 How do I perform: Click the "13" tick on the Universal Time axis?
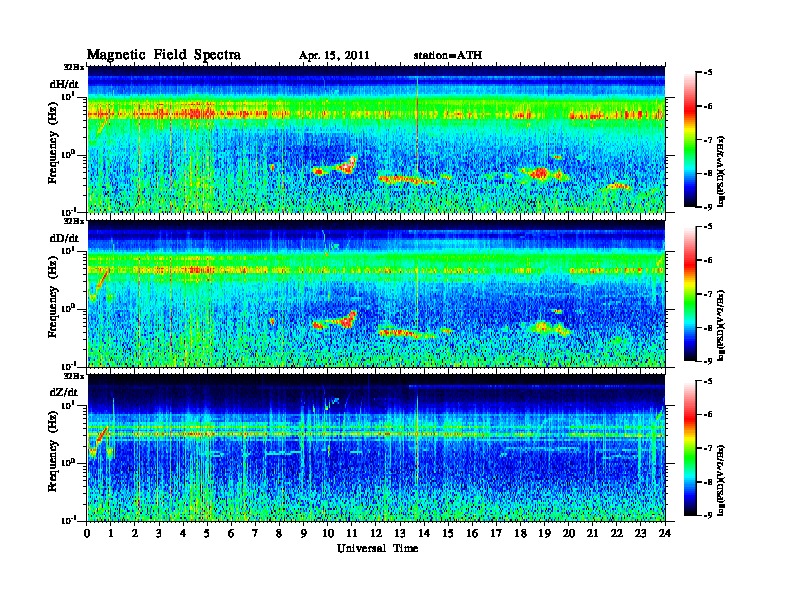[400, 534]
